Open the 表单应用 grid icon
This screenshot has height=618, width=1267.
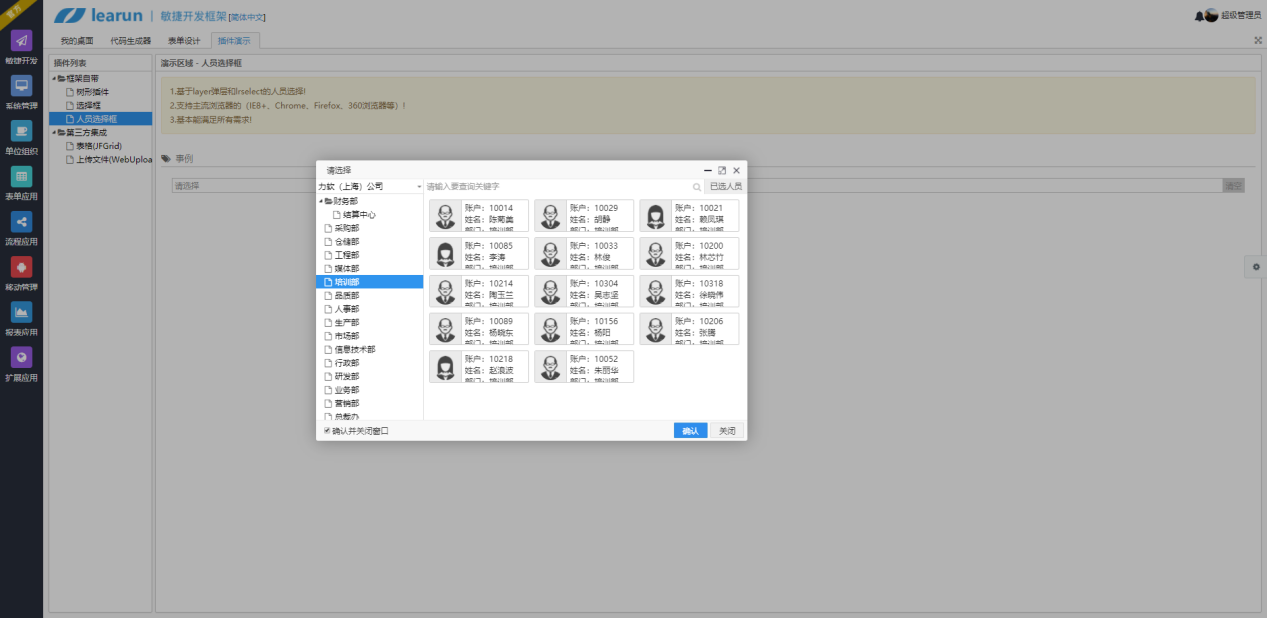[x=21, y=176]
